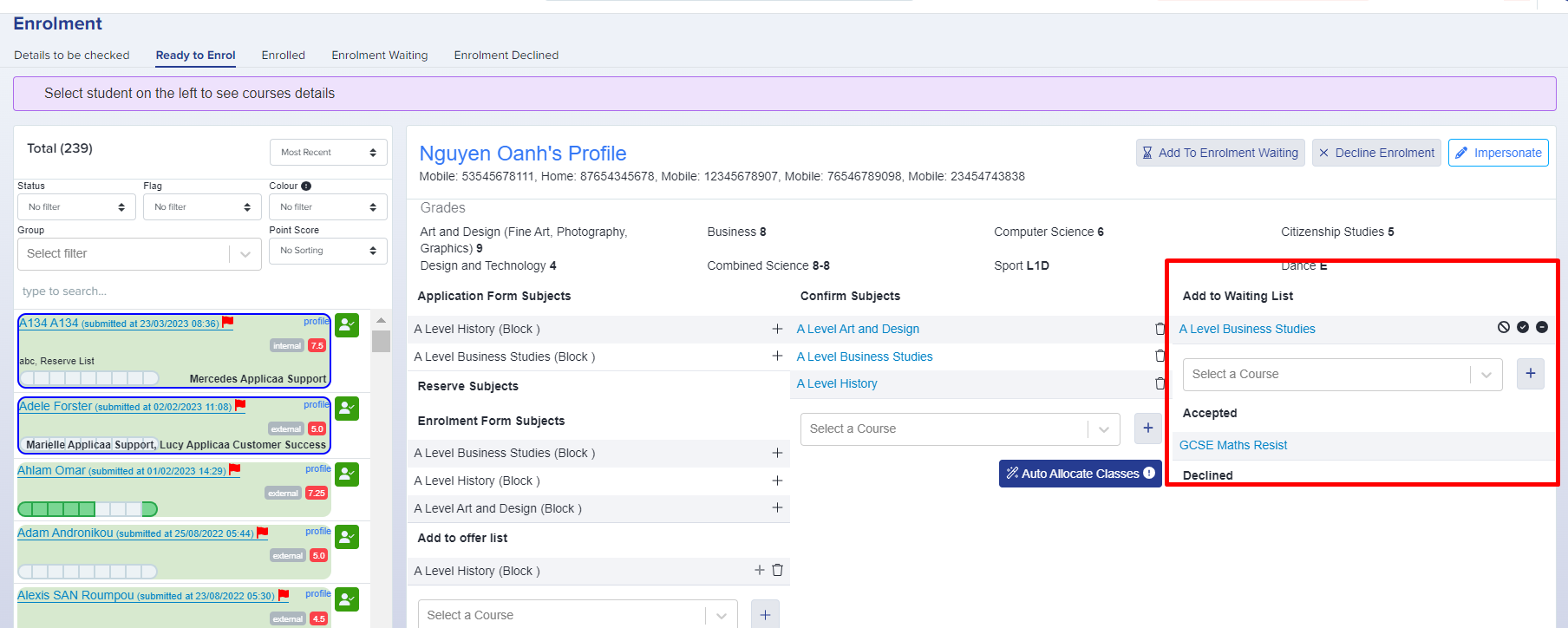
Task: Click the green enrol icon for Adam Andronikou
Action: tap(347, 537)
